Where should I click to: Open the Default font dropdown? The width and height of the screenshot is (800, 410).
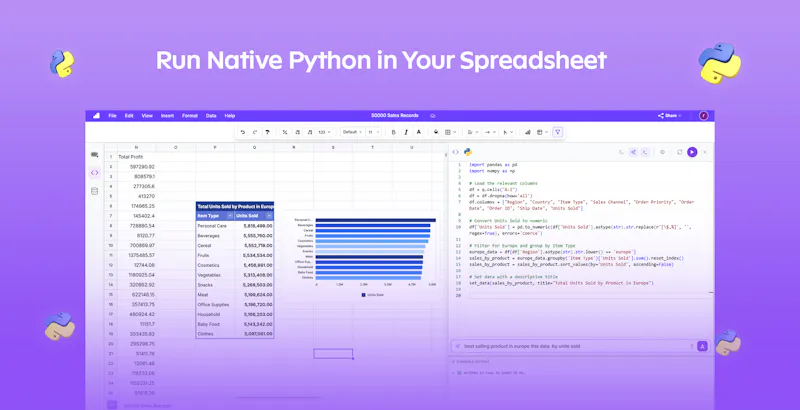point(353,132)
